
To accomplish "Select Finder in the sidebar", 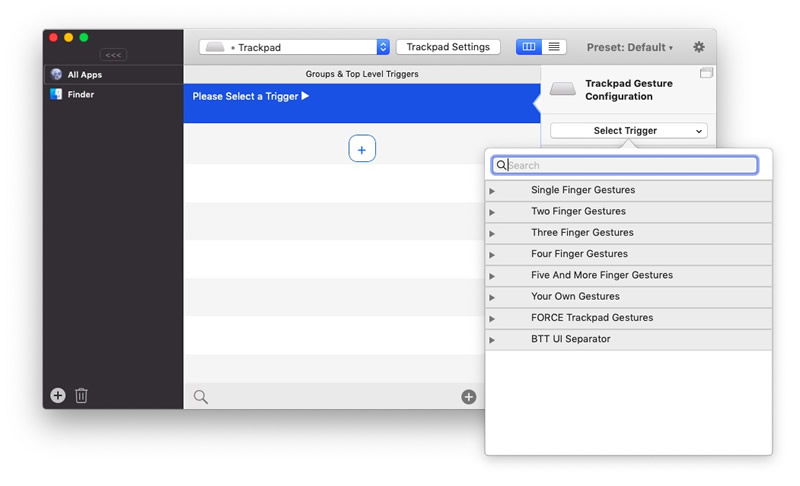I will point(113,94).
